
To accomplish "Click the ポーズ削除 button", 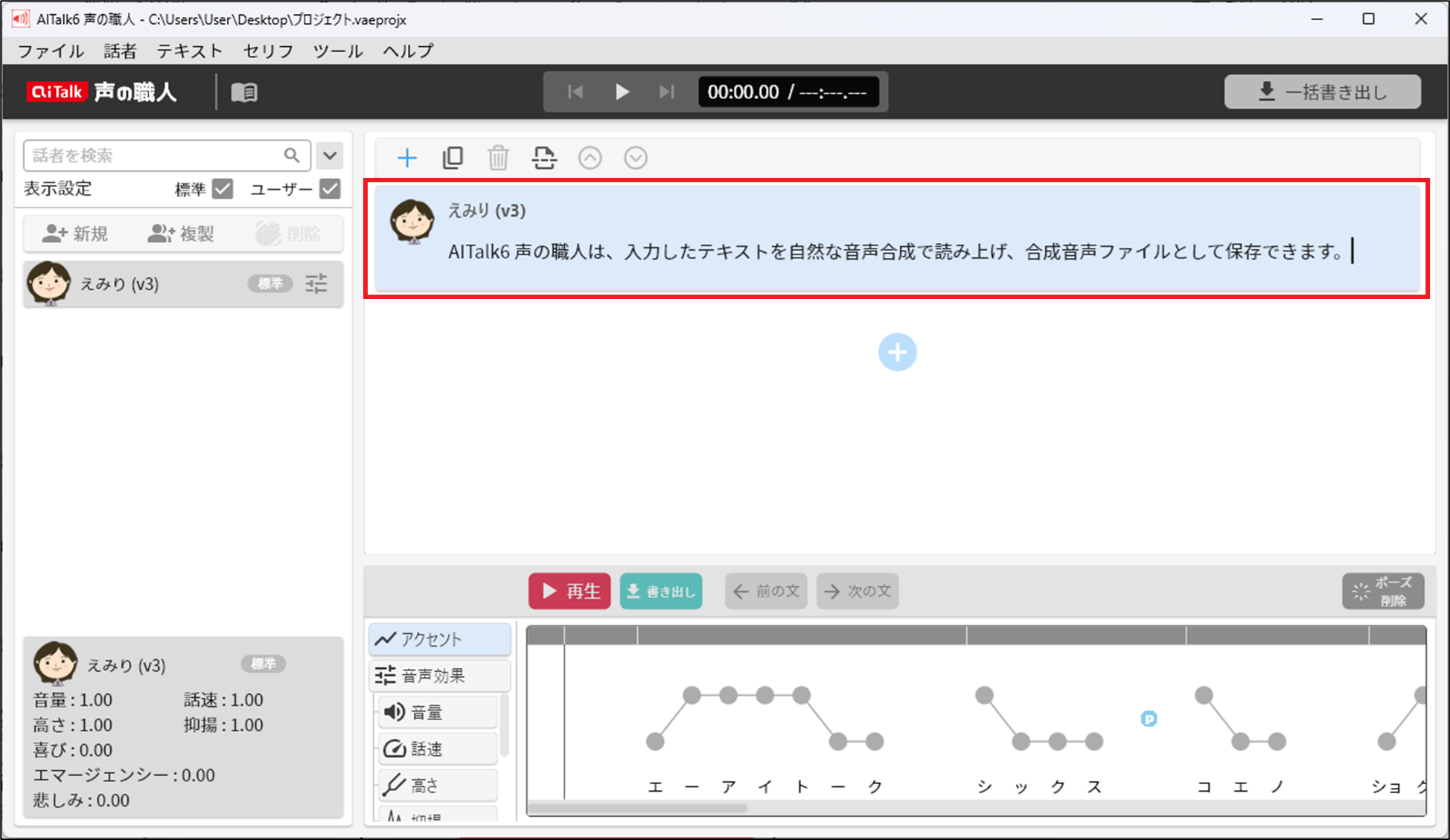I will [1383, 591].
